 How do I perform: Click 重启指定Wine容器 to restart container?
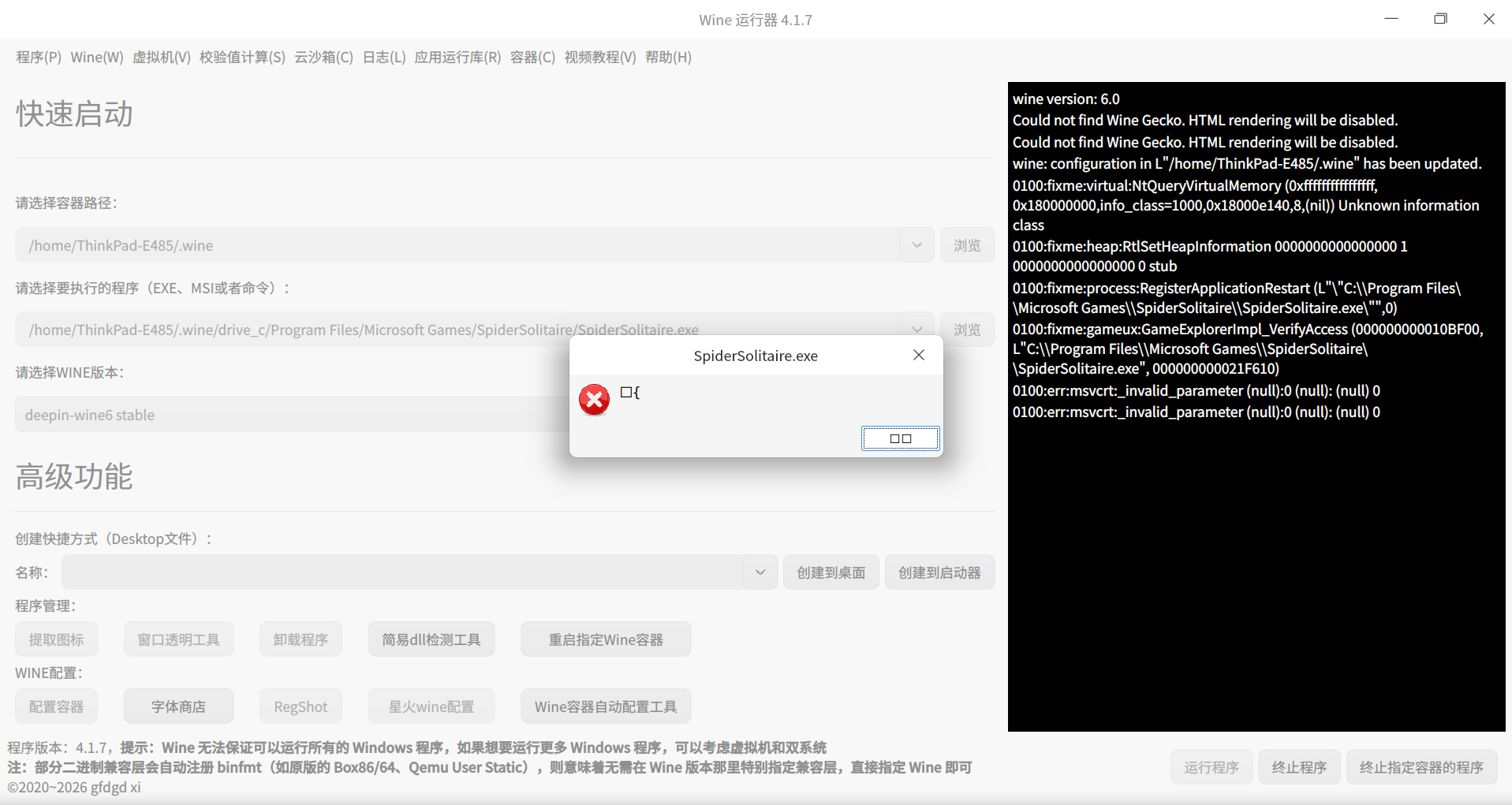point(605,639)
